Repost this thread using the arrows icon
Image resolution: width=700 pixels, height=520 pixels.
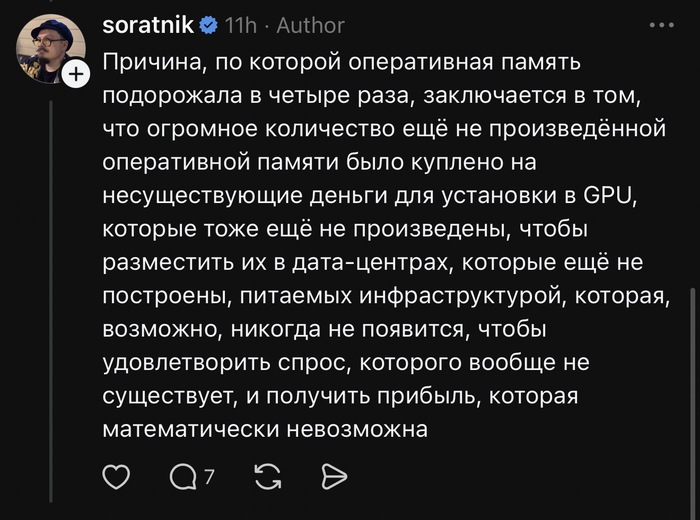pos(268,477)
